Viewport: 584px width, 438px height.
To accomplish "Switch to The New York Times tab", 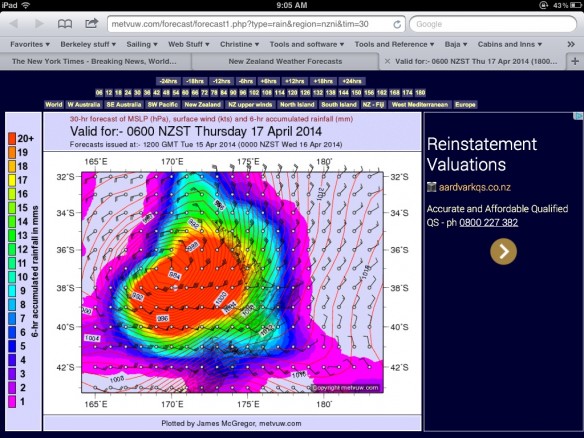I will [94, 61].
